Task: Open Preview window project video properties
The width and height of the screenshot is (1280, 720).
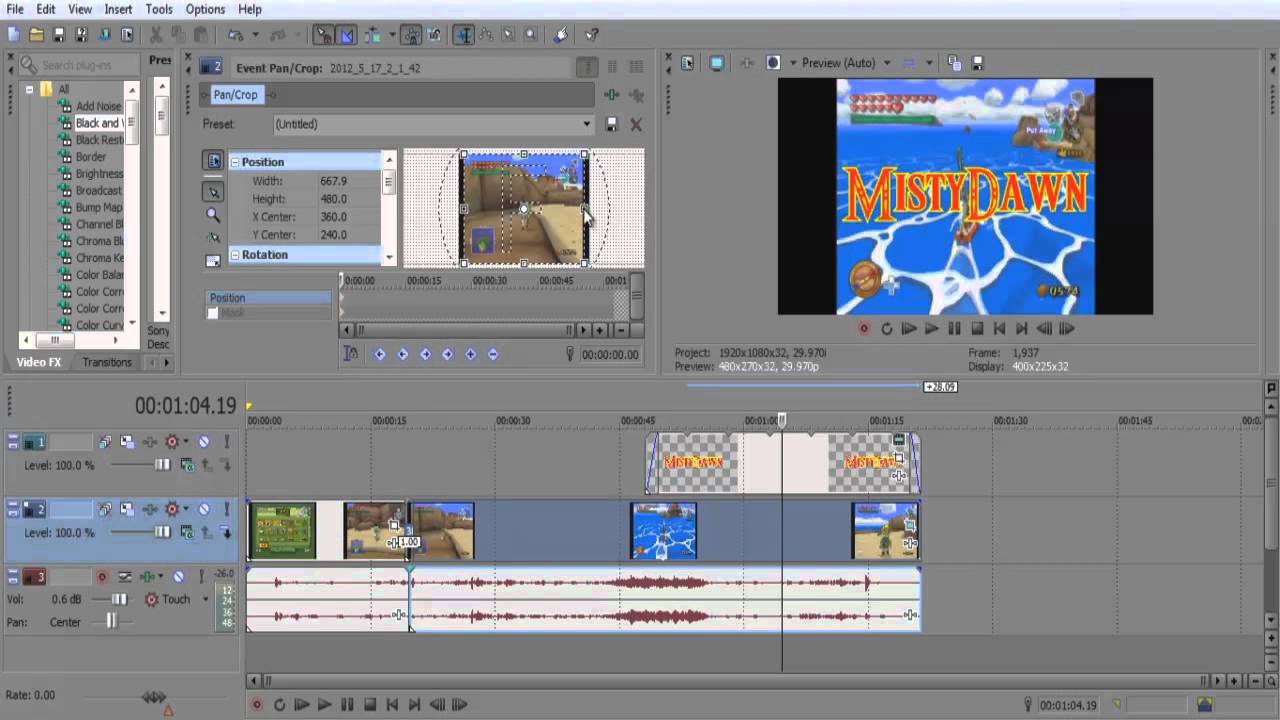Action: [687, 62]
